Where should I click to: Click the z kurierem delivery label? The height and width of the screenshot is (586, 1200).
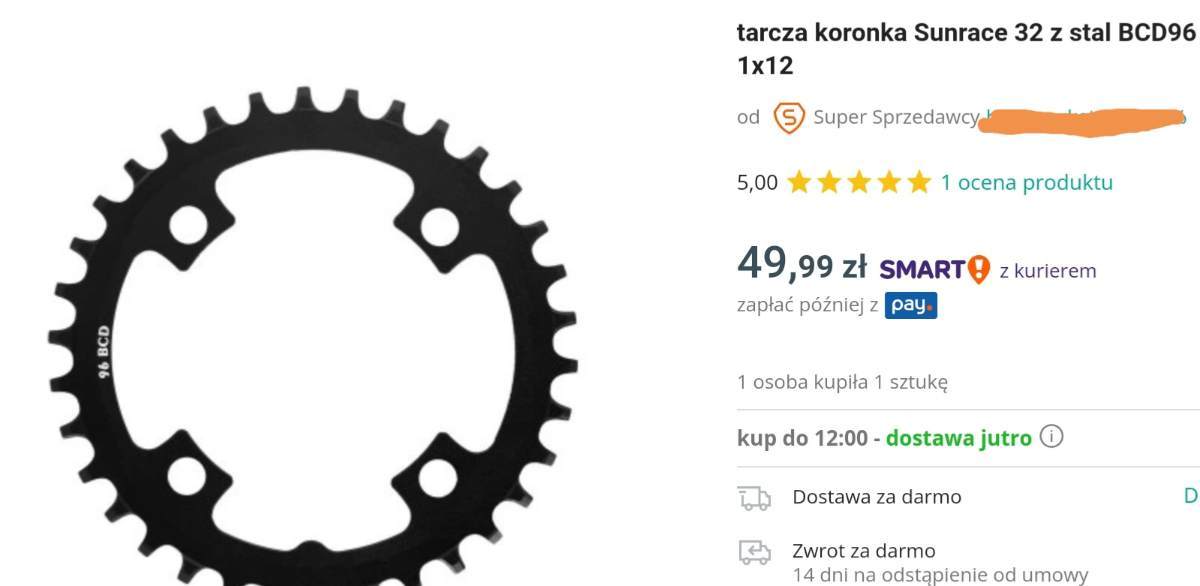click(x=1048, y=271)
